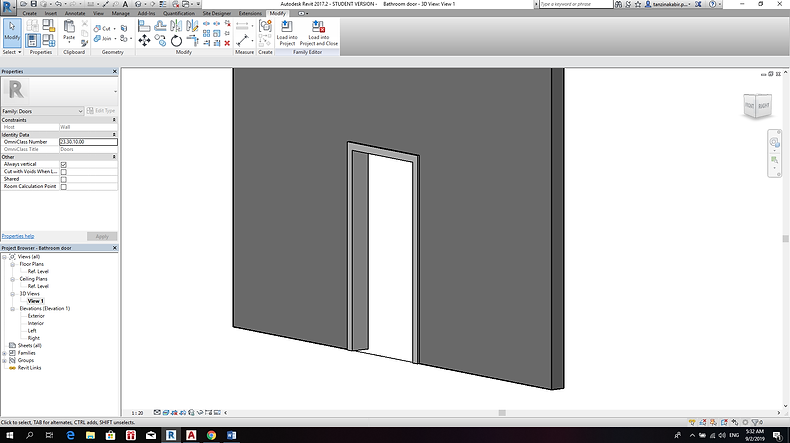Expand the Groups node
This screenshot has width=790, height=443.
[x=5, y=360]
